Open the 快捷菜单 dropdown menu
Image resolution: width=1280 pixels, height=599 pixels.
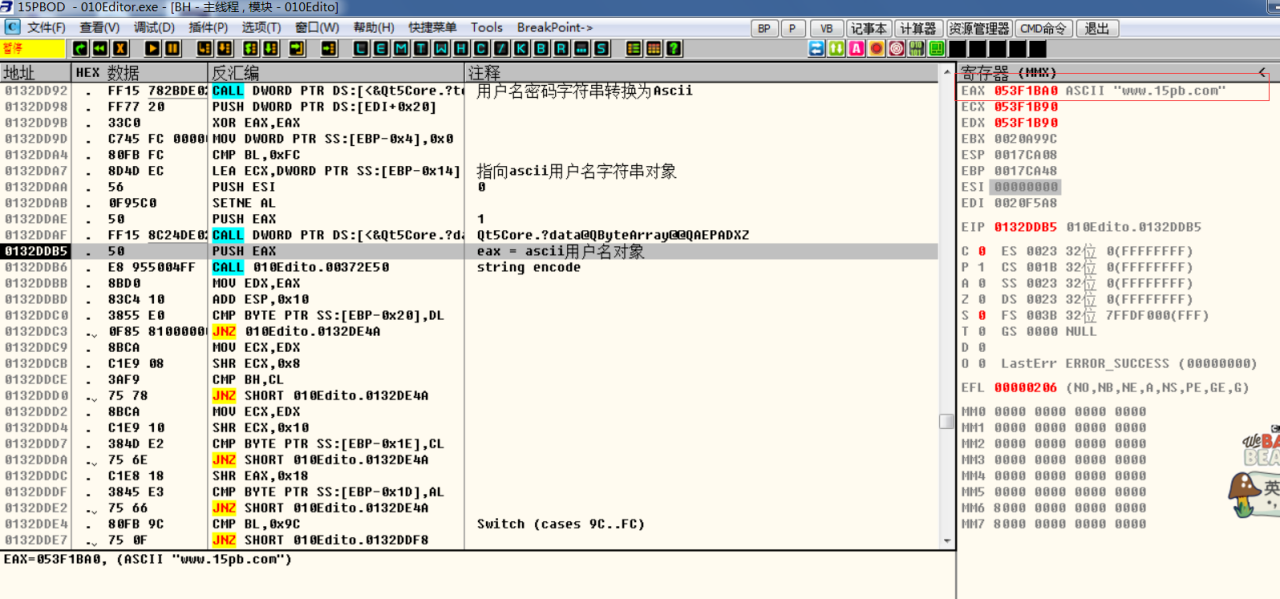[x=432, y=28]
